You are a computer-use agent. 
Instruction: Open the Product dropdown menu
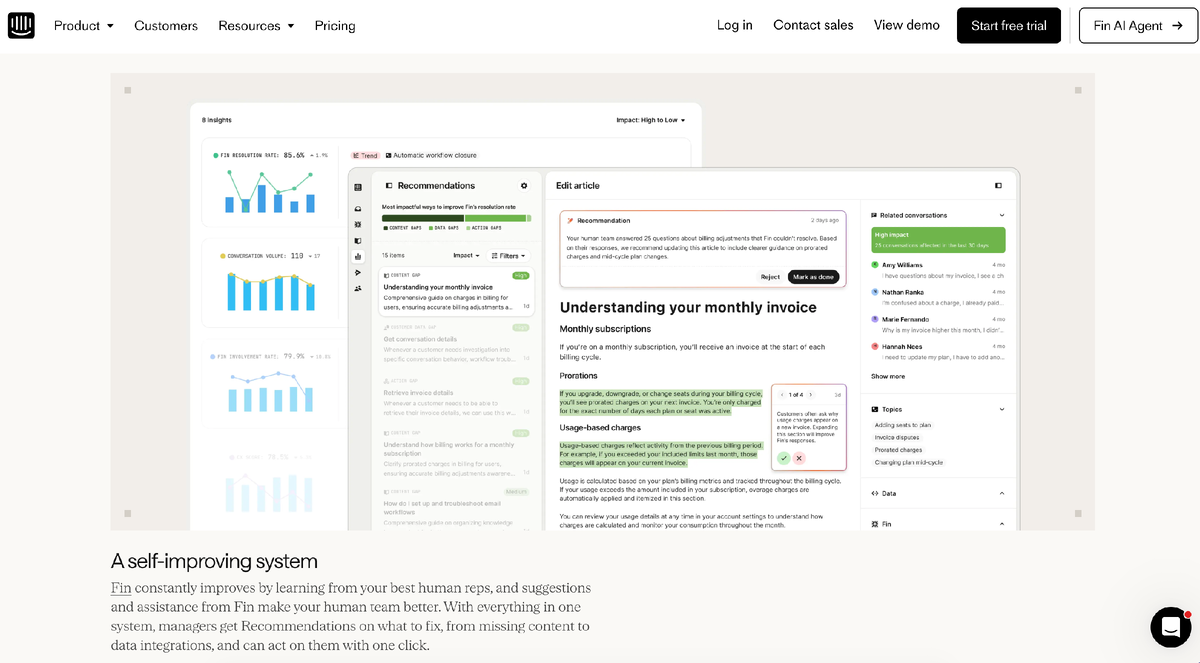point(84,26)
